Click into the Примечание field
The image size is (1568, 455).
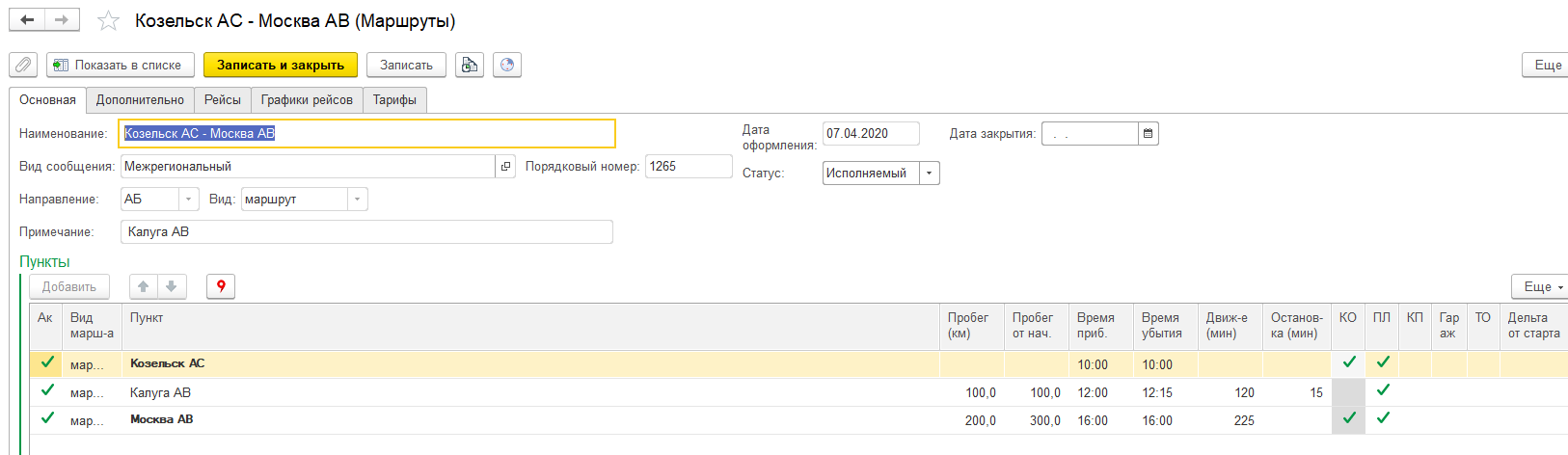(366, 231)
